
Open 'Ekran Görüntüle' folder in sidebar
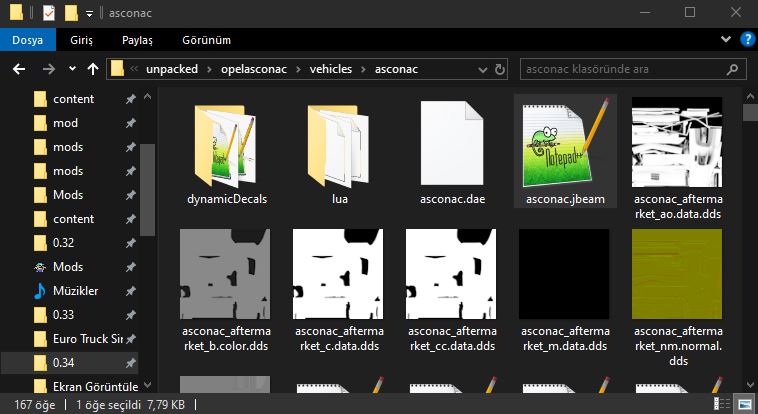coord(95,386)
